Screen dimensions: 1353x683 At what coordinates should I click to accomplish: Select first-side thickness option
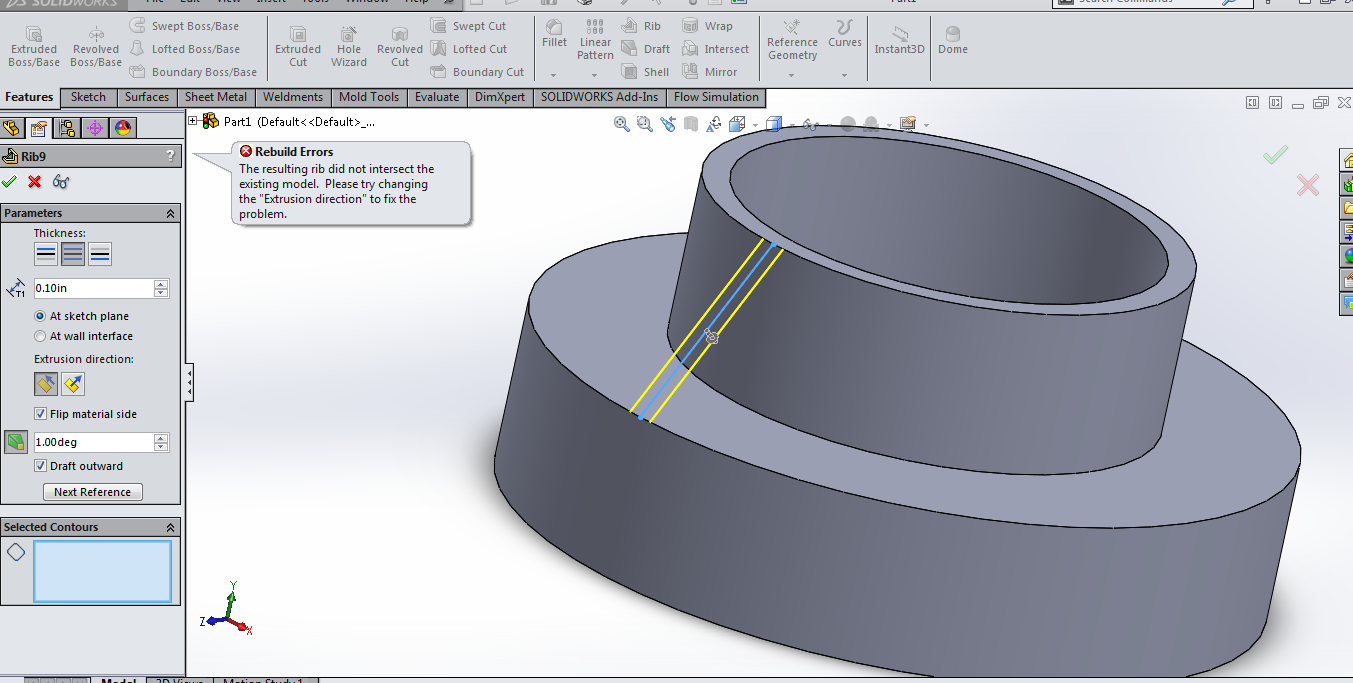[x=46, y=254]
